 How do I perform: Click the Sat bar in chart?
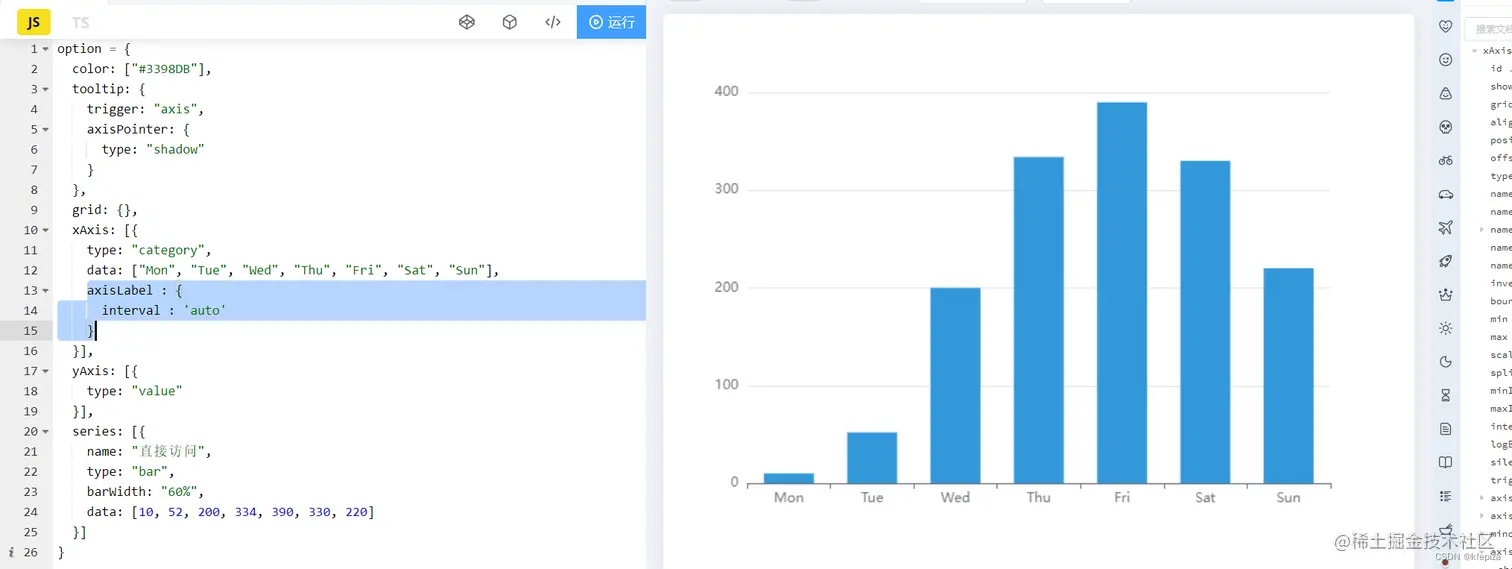[x=1205, y=322]
